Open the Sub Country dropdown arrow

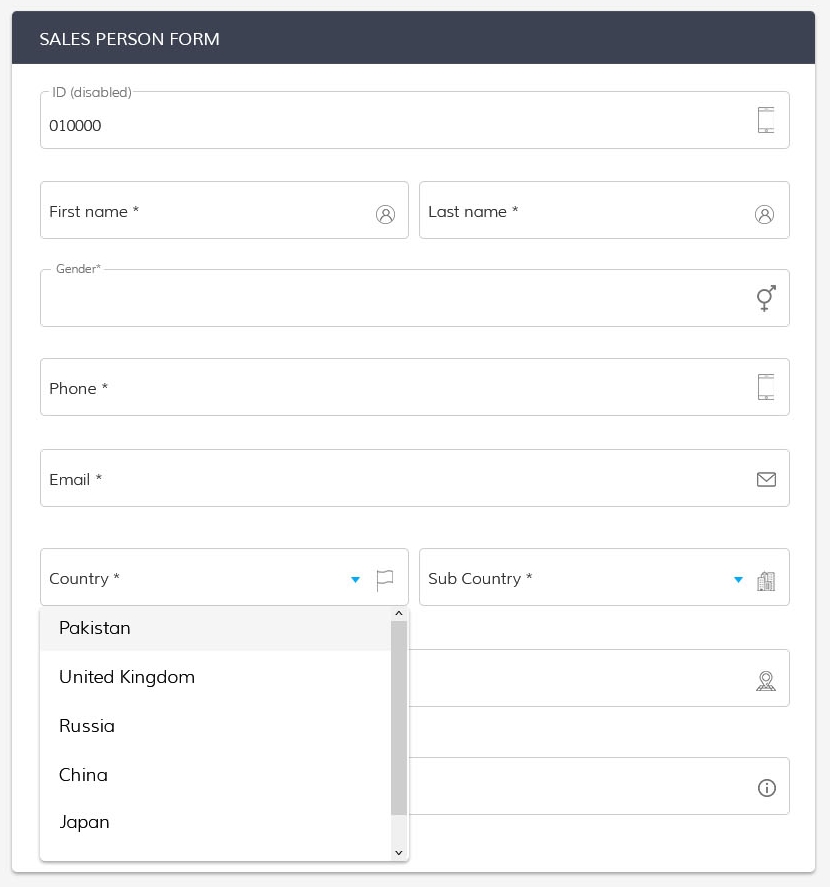click(x=738, y=579)
